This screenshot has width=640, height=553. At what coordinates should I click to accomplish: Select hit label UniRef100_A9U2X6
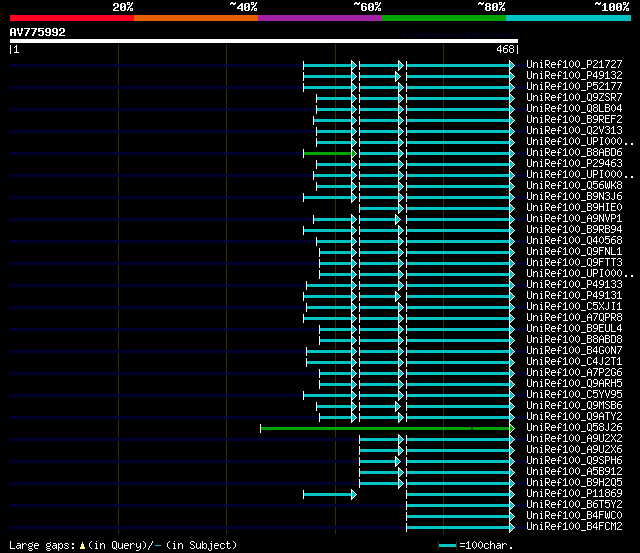tap(574, 450)
